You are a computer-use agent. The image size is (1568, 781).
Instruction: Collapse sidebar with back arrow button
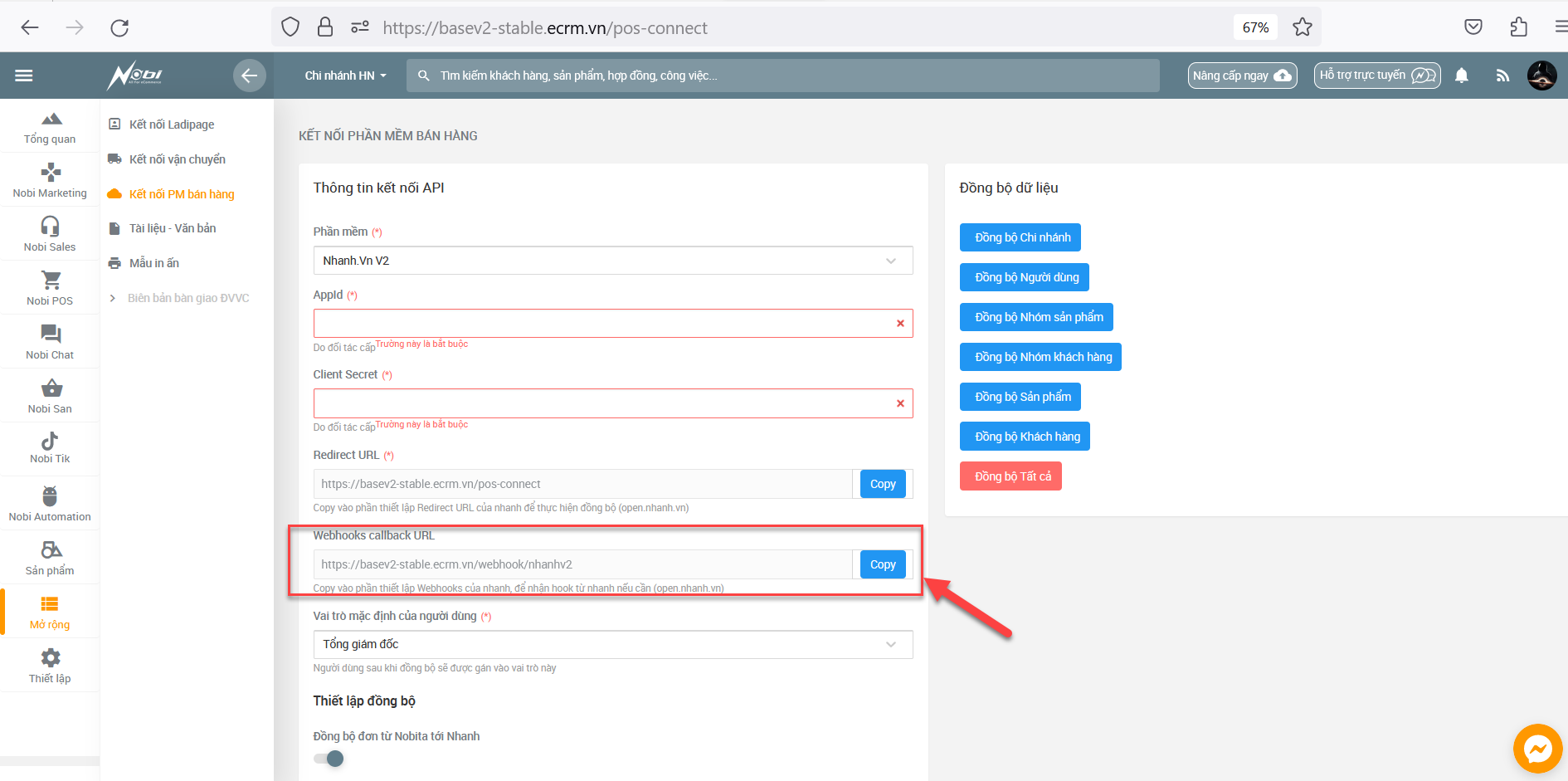[249, 76]
